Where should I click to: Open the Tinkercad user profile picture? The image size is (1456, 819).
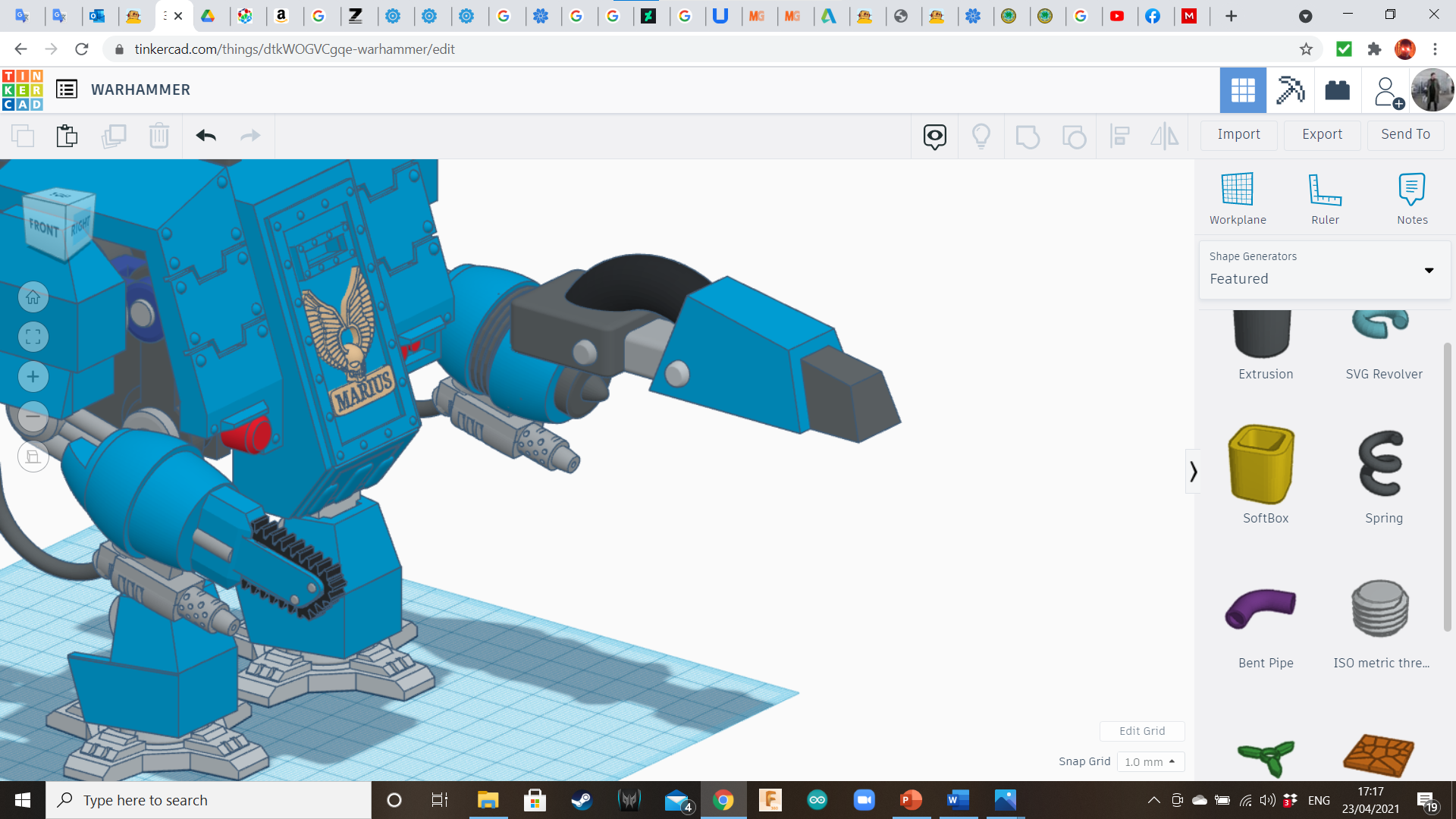1432,90
